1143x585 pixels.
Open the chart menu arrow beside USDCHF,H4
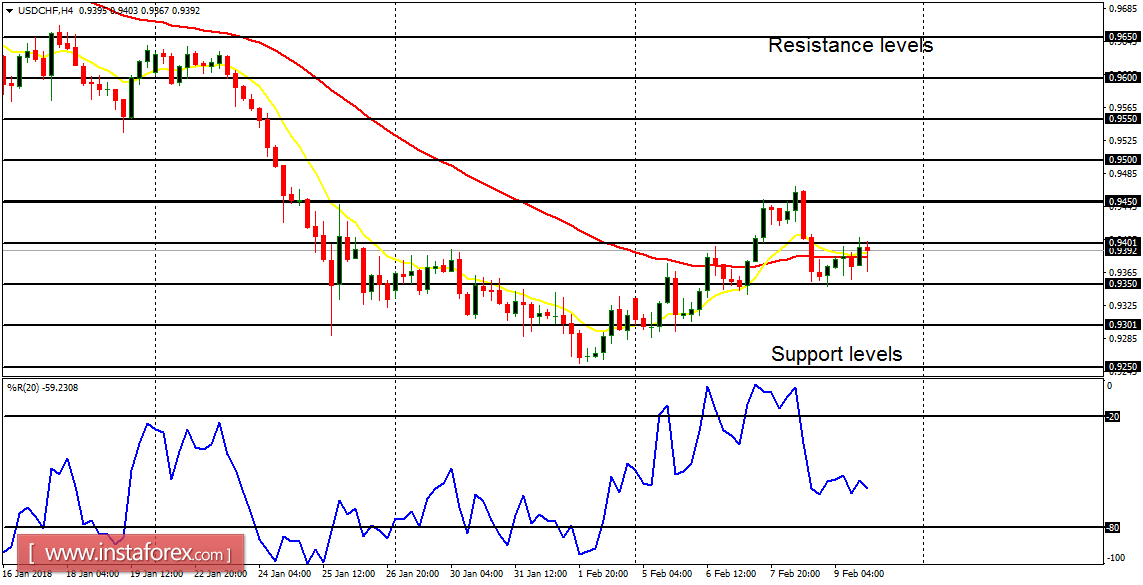9,11
